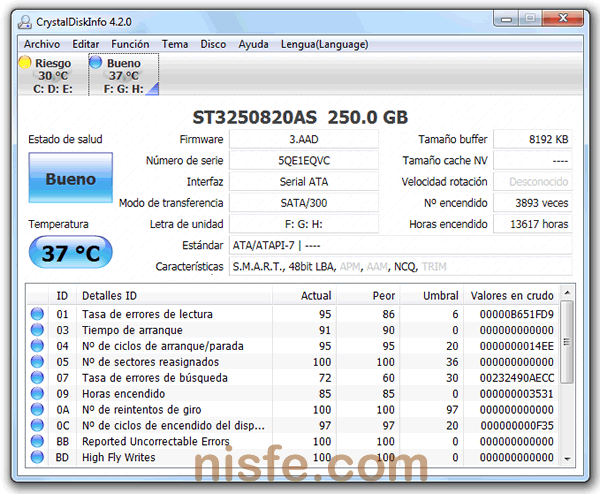Image resolution: width=600 pixels, height=494 pixels.
Task: Select row Nº de ciclos de arranque/parada
Action: pos(293,346)
